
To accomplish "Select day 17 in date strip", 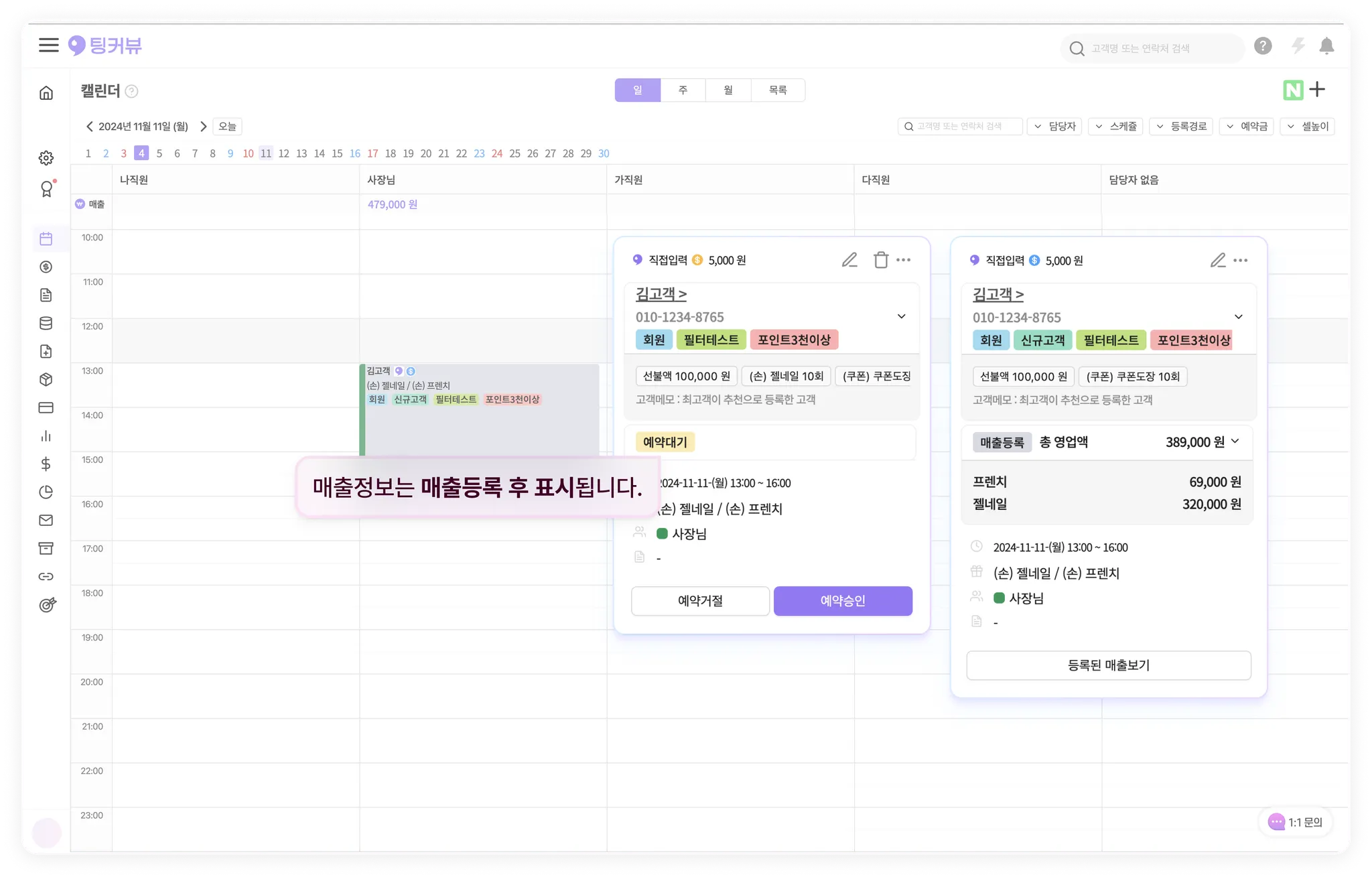I will coord(372,153).
